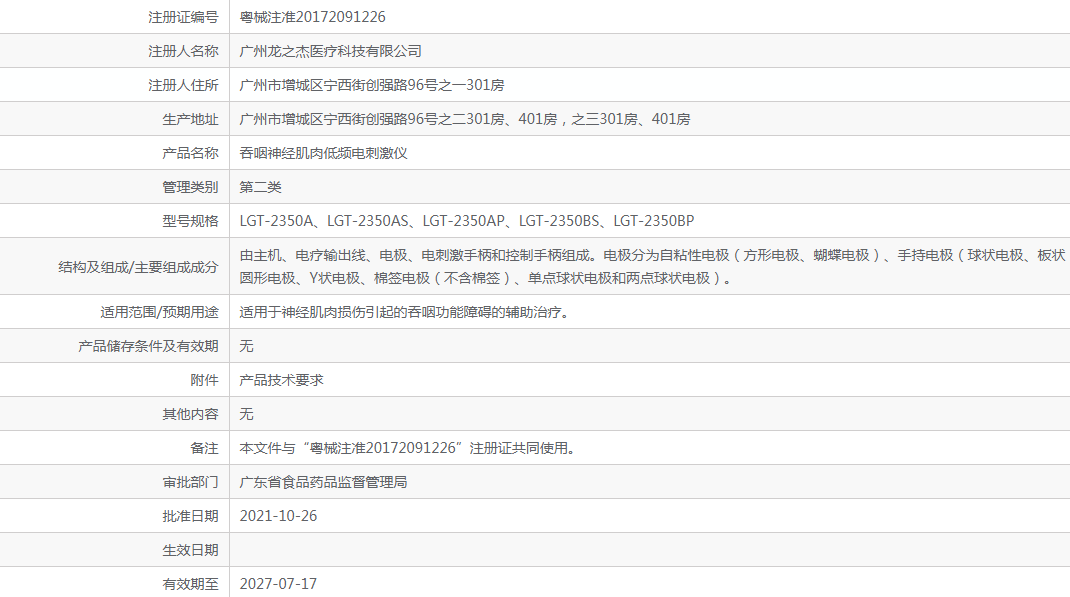1070x597 pixels.
Task: Click the expiry date 2027-07-17
Action: [278, 584]
